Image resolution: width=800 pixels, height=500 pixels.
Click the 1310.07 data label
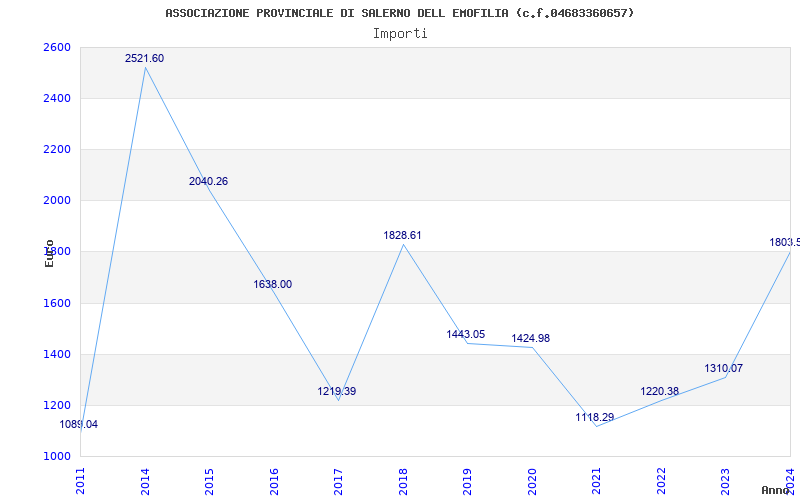tap(723, 368)
